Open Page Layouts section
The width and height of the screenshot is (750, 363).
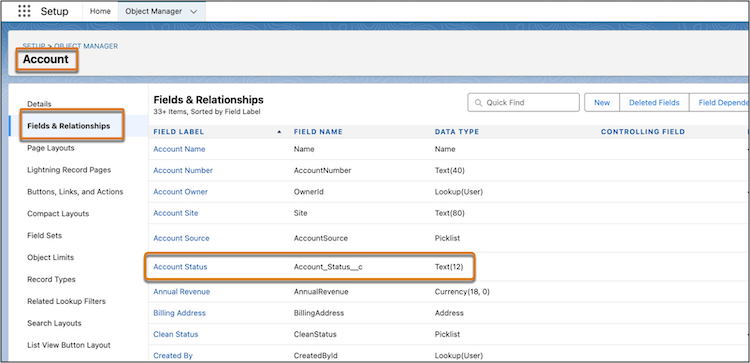click(51, 148)
